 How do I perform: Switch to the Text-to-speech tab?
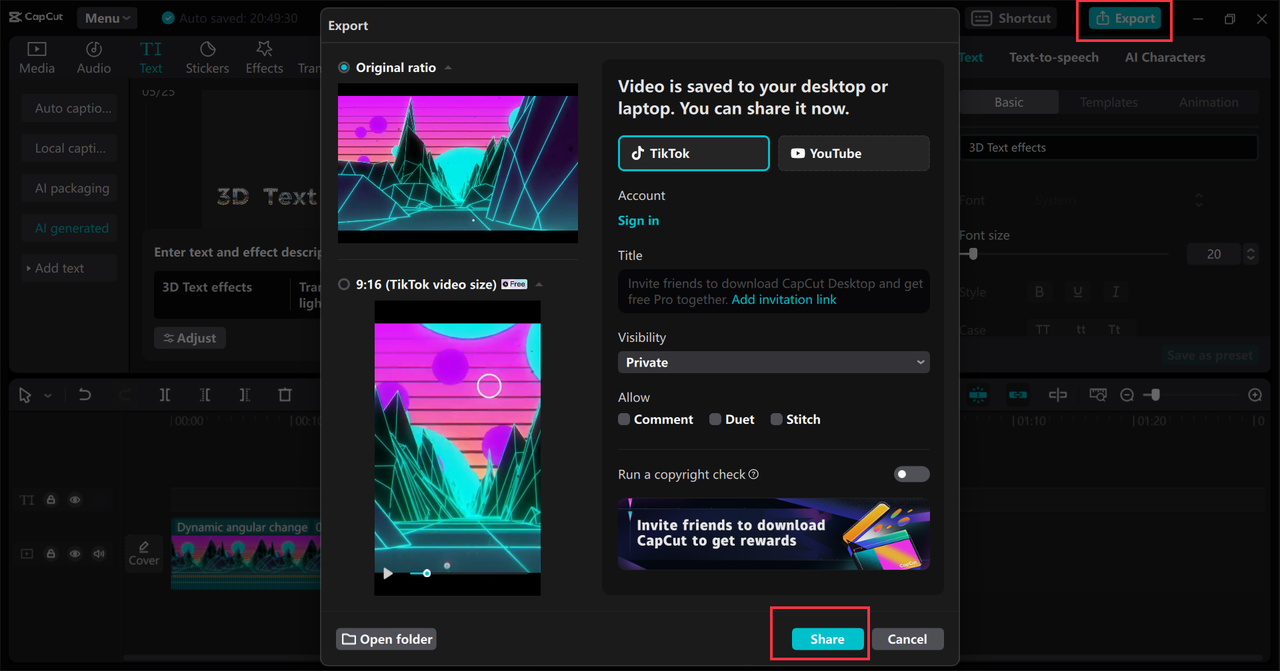tap(1054, 57)
